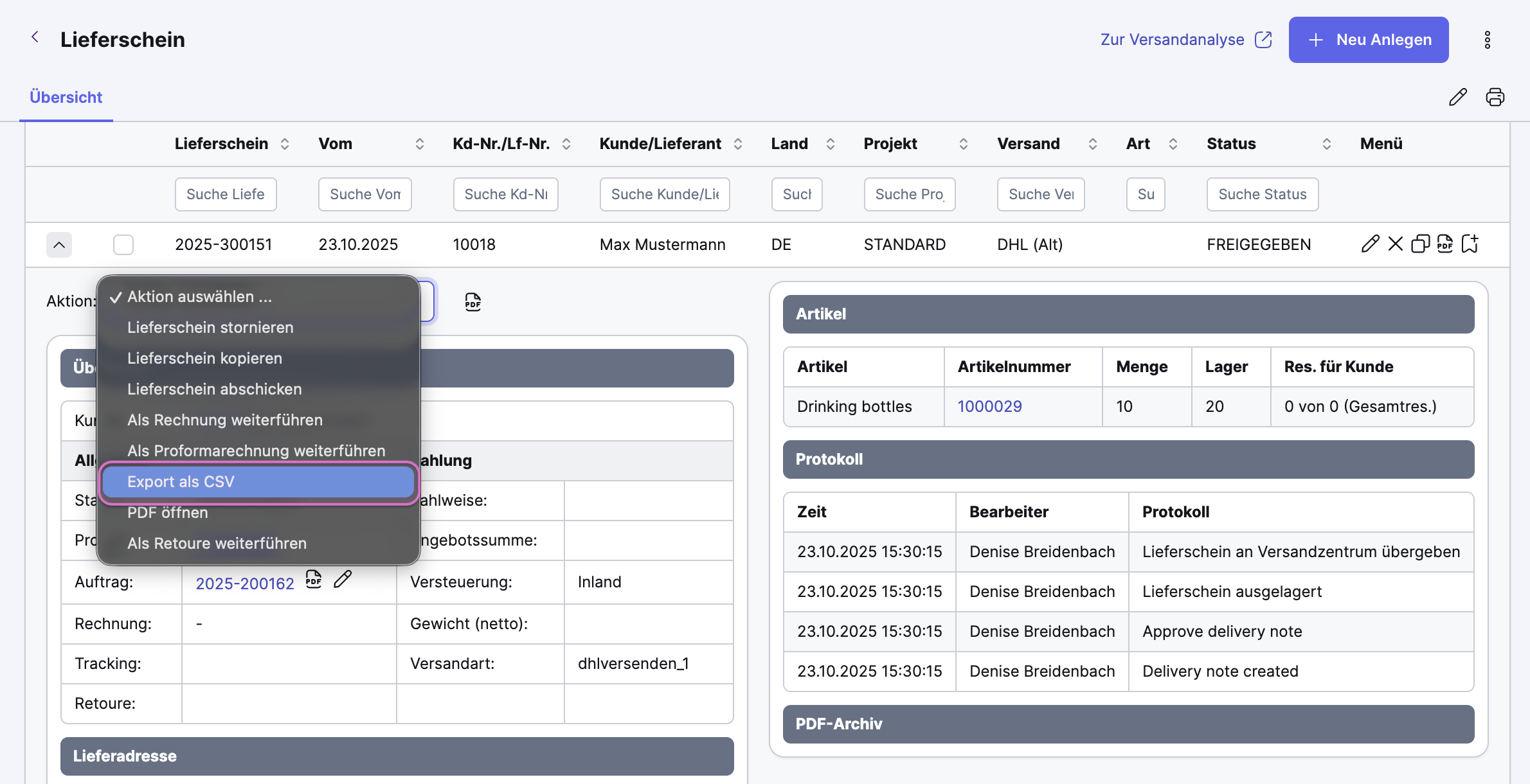Tick the checkbox for row 2025-300151
Viewport: 1530px width, 784px height.
pos(123,245)
